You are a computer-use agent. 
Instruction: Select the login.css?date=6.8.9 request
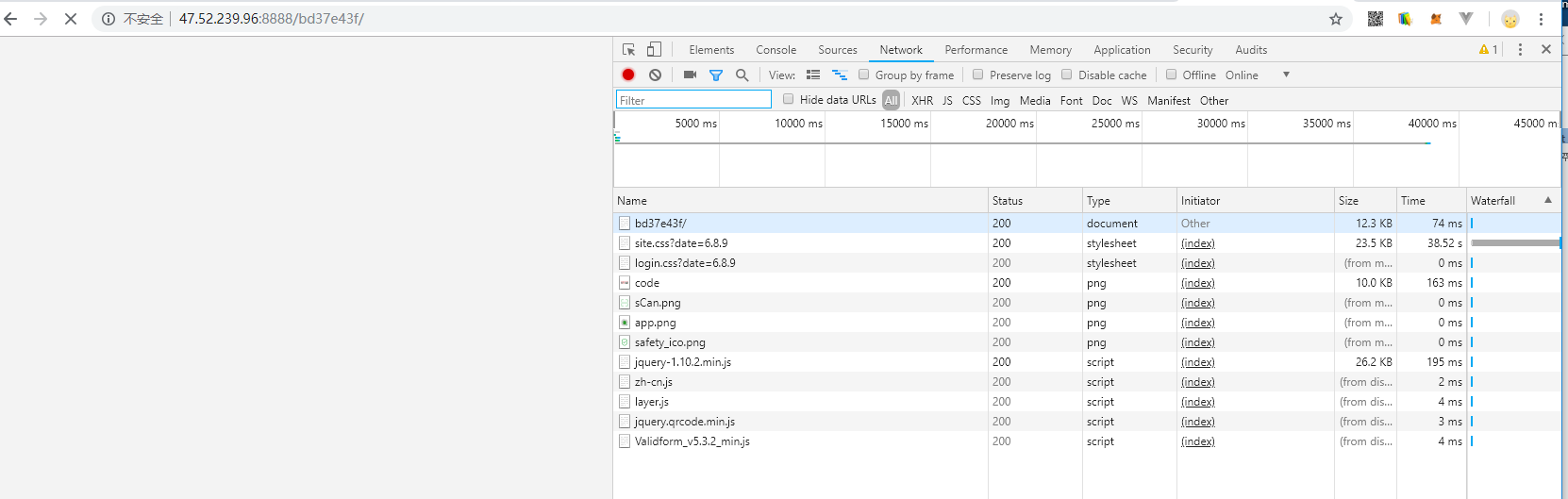coord(1087,263)
